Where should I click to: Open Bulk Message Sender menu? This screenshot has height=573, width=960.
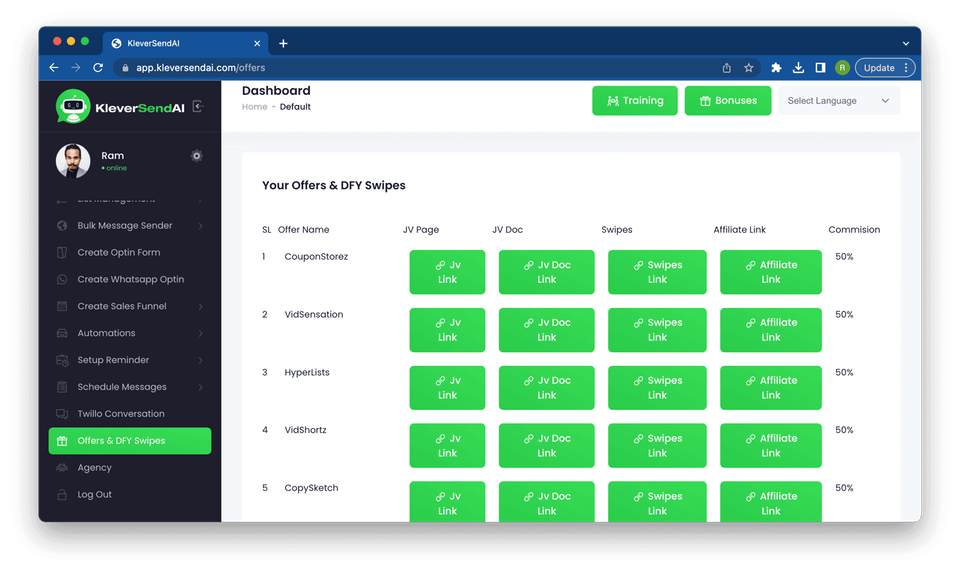[130, 226]
